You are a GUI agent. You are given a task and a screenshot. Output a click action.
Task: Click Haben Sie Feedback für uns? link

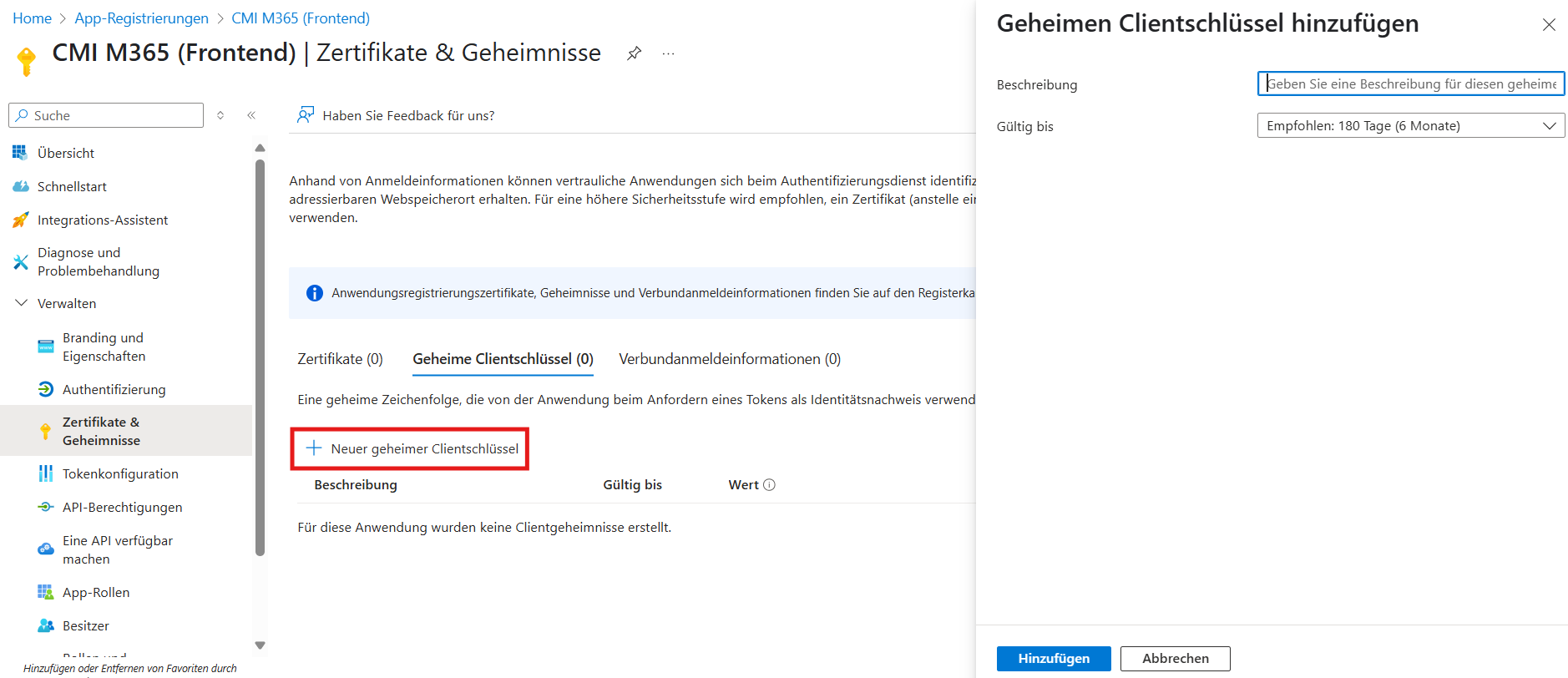pos(408,115)
